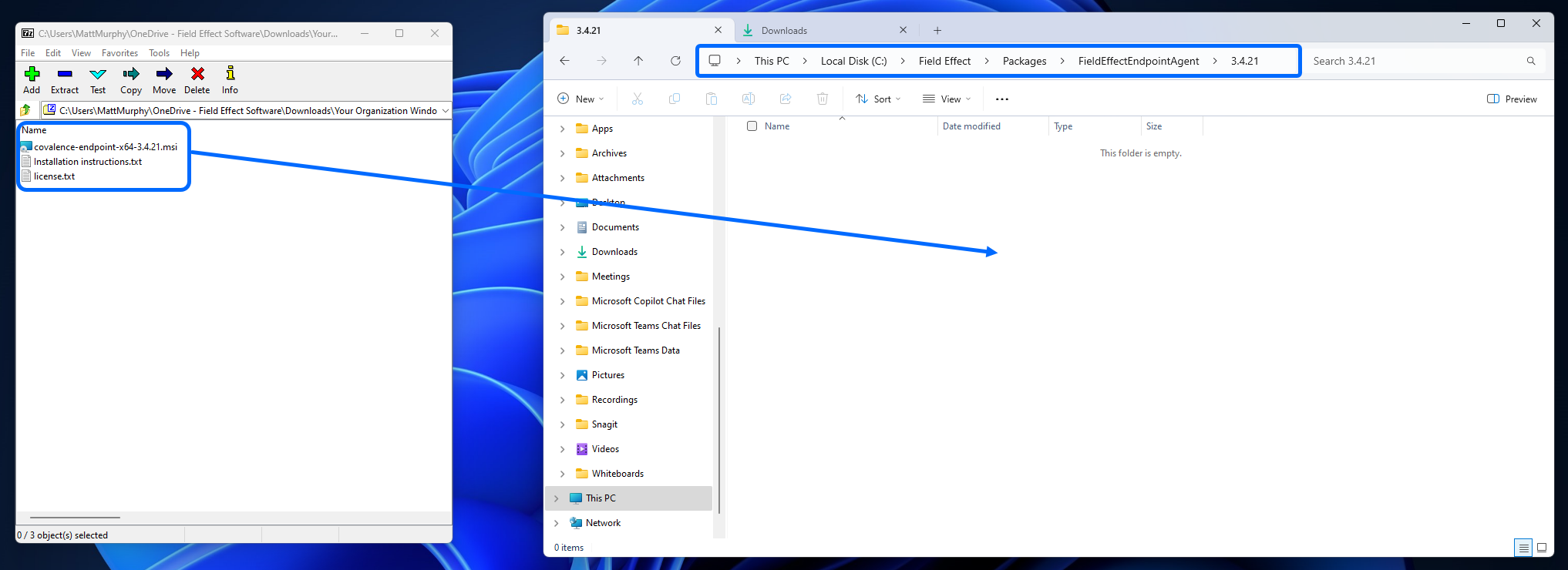Close the 3.4.21 Explorer tab
Image resolution: width=1568 pixels, height=570 pixels.
point(718,30)
